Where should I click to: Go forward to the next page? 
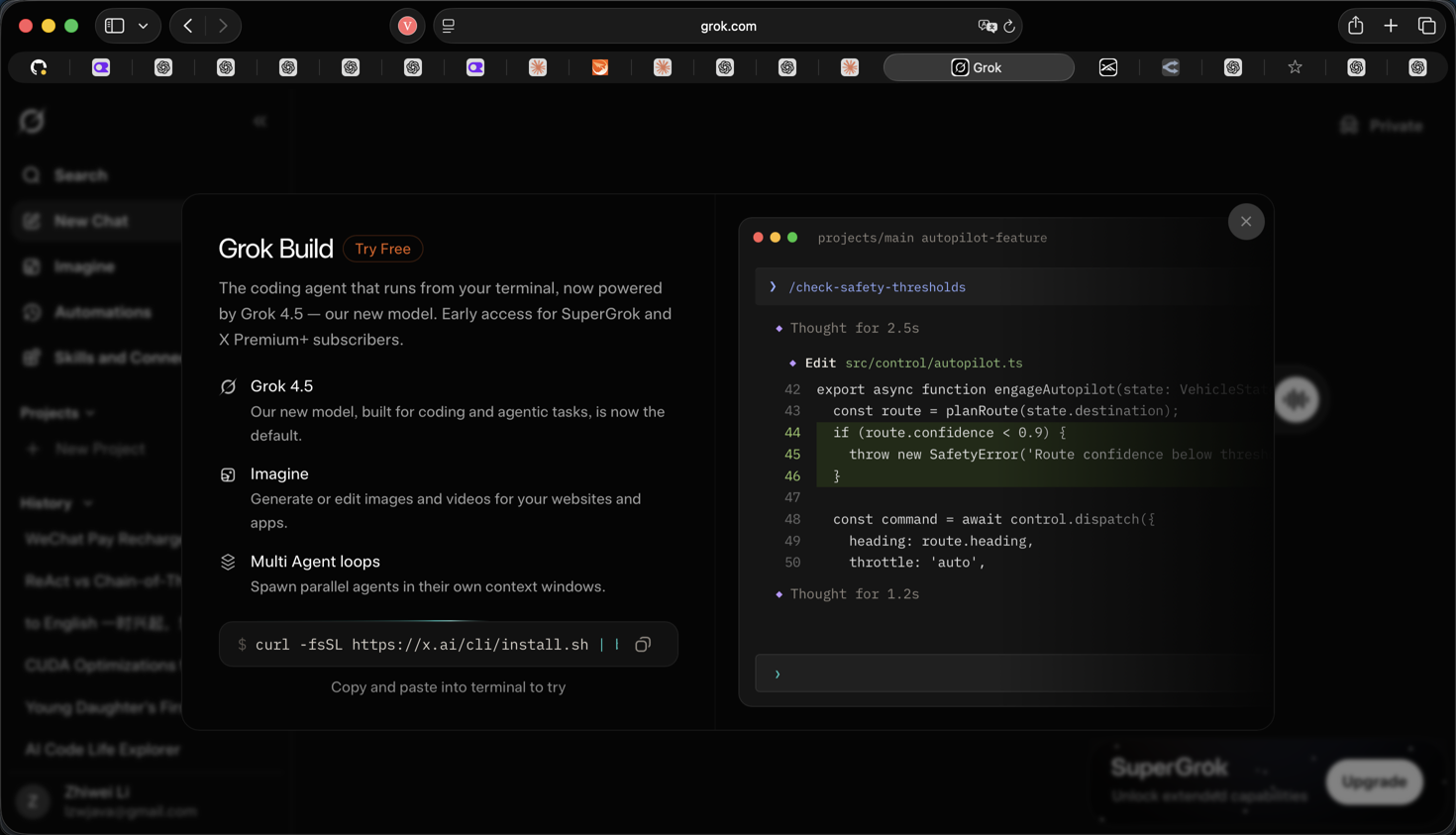pos(223,26)
